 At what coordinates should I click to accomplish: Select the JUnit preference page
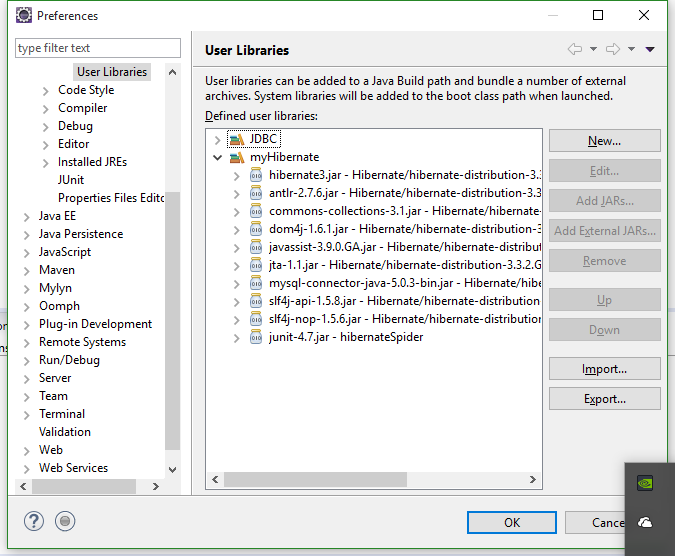71,180
